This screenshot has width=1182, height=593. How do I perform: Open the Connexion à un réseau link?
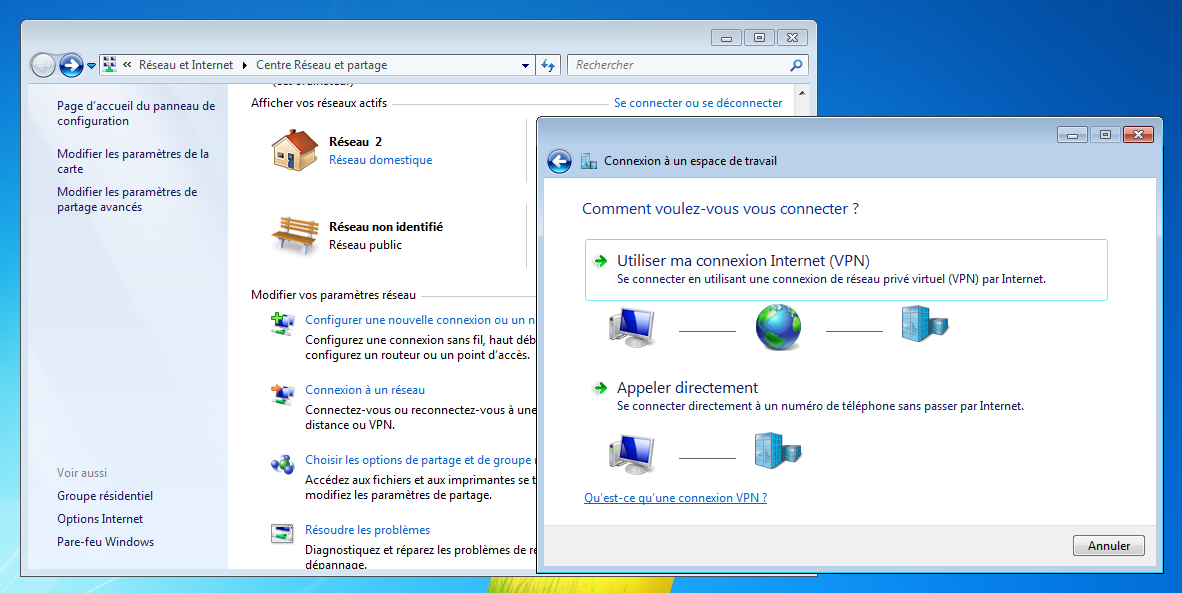pyautogui.click(x=365, y=390)
